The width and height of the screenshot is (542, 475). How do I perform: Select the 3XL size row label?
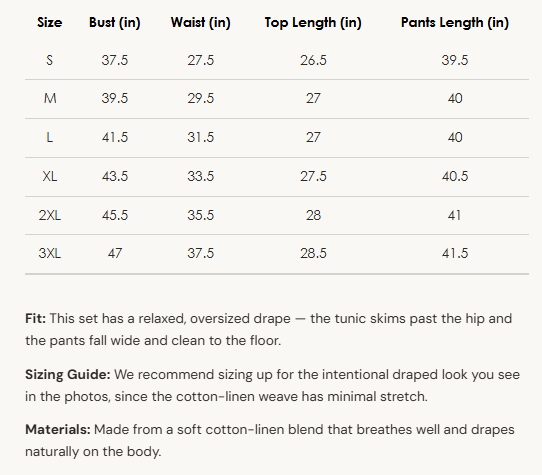click(x=50, y=253)
